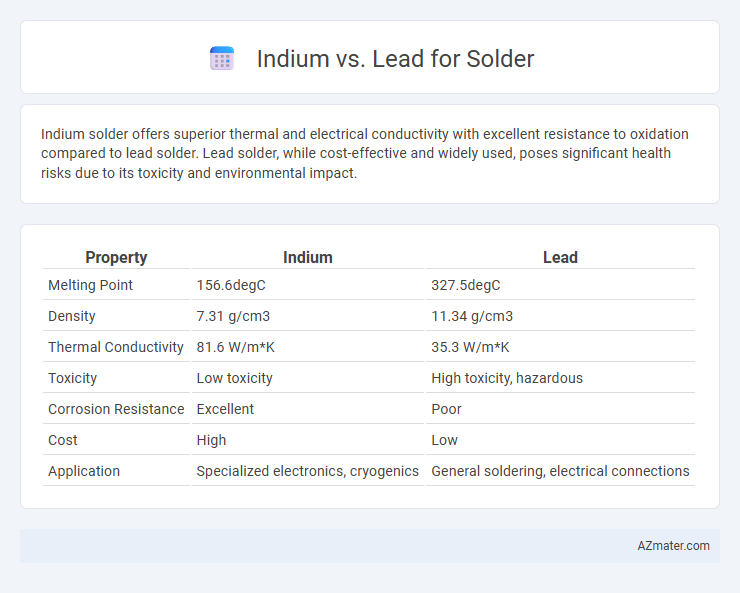Click the calendar grid icon beside the title

[222, 58]
